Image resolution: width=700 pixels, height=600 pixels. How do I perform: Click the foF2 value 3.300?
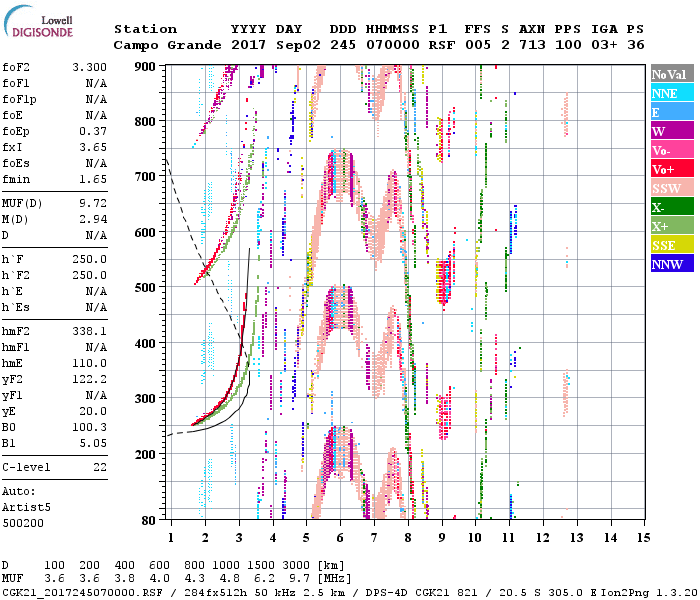pos(89,67)
